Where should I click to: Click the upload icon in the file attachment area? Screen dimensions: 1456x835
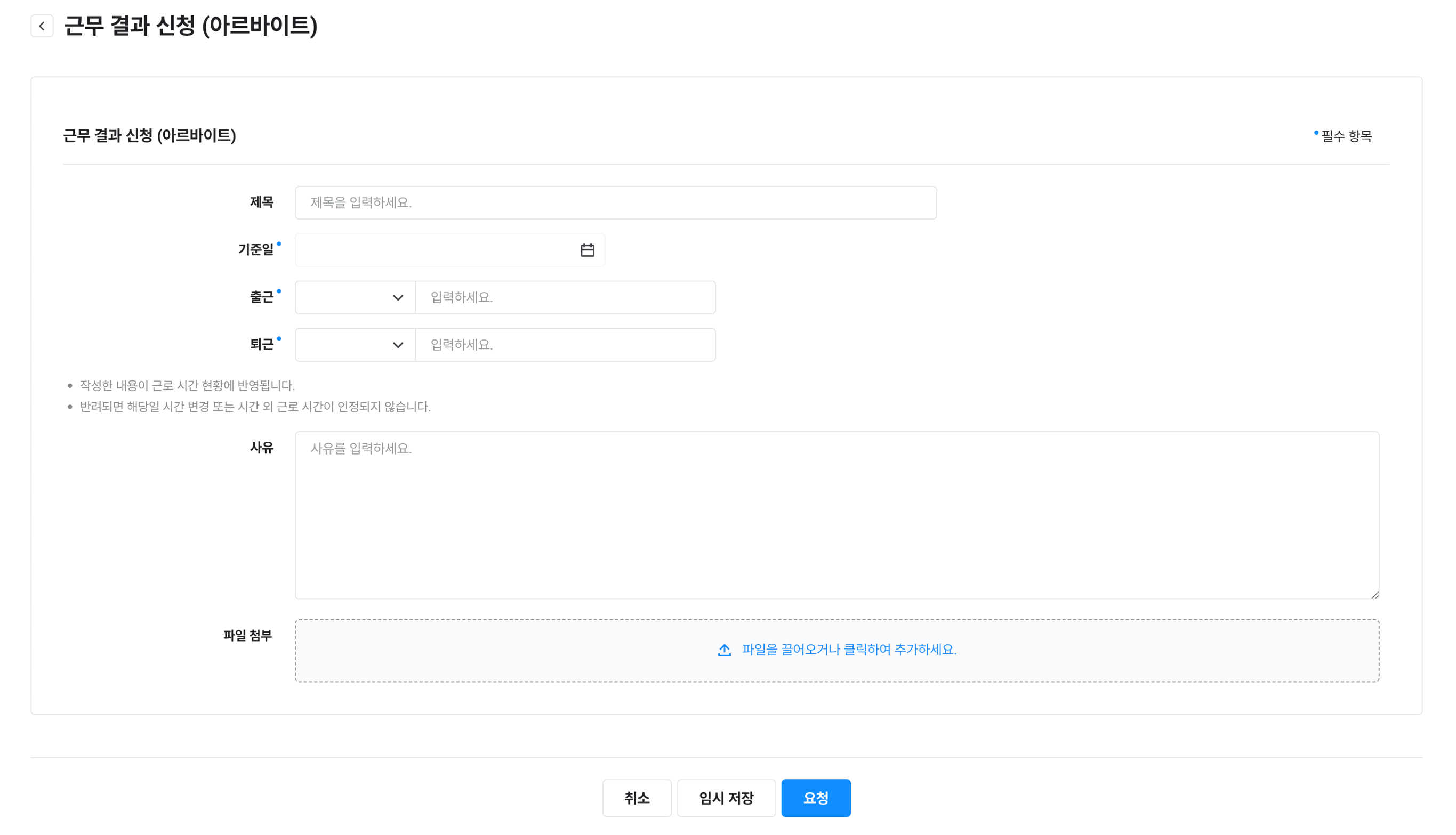[x=724, y=650]
